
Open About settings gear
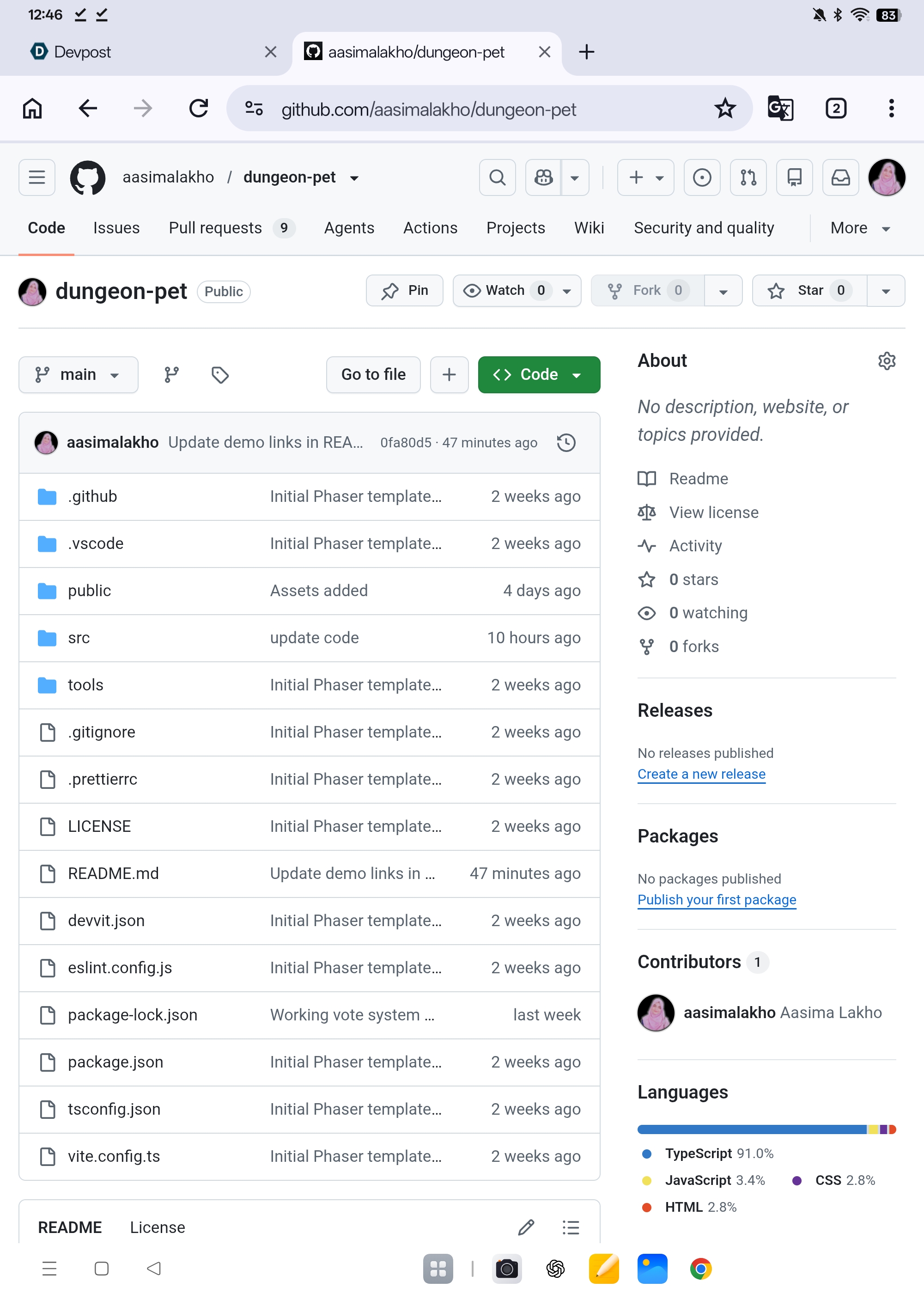[887, 361]
